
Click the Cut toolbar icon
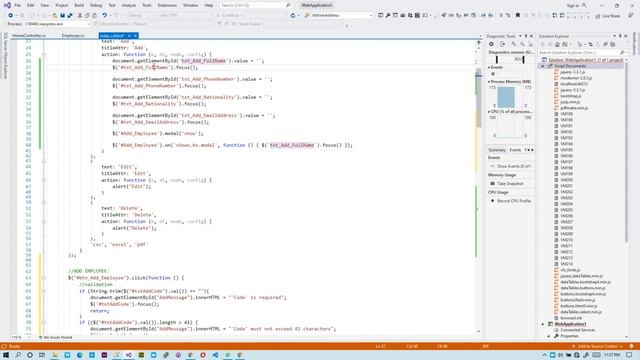[80, 16]
